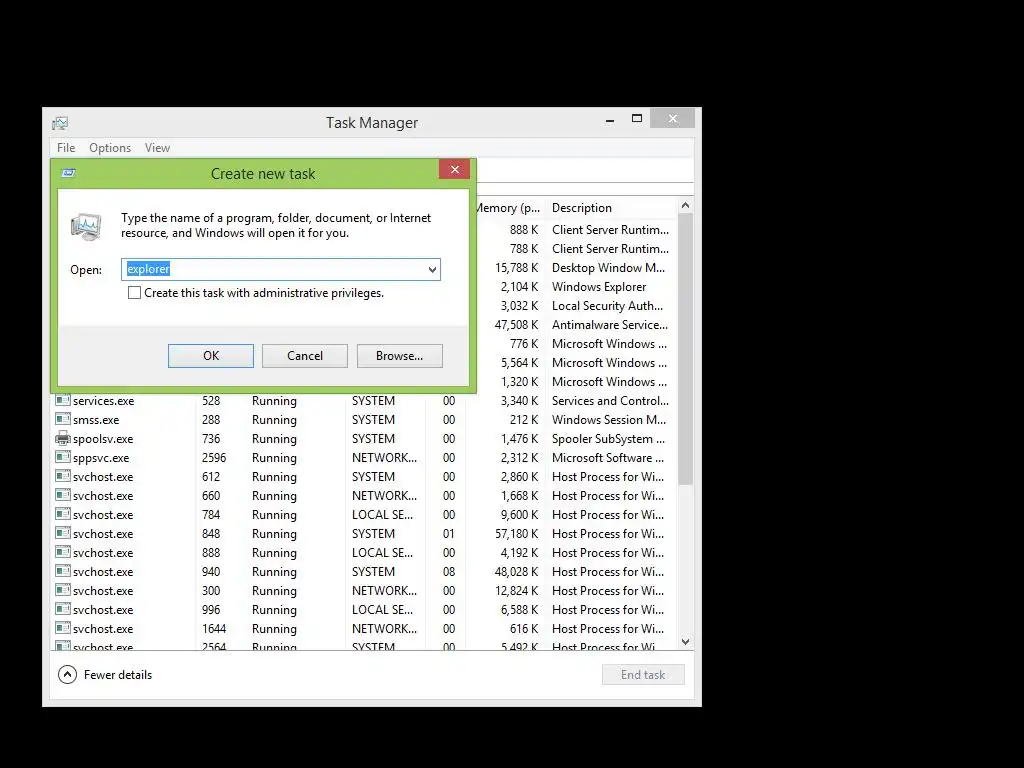Viewport: 1024px width, 768px height.
Task: Click the Create new task dialog title icon
Action: pos(68,173)
